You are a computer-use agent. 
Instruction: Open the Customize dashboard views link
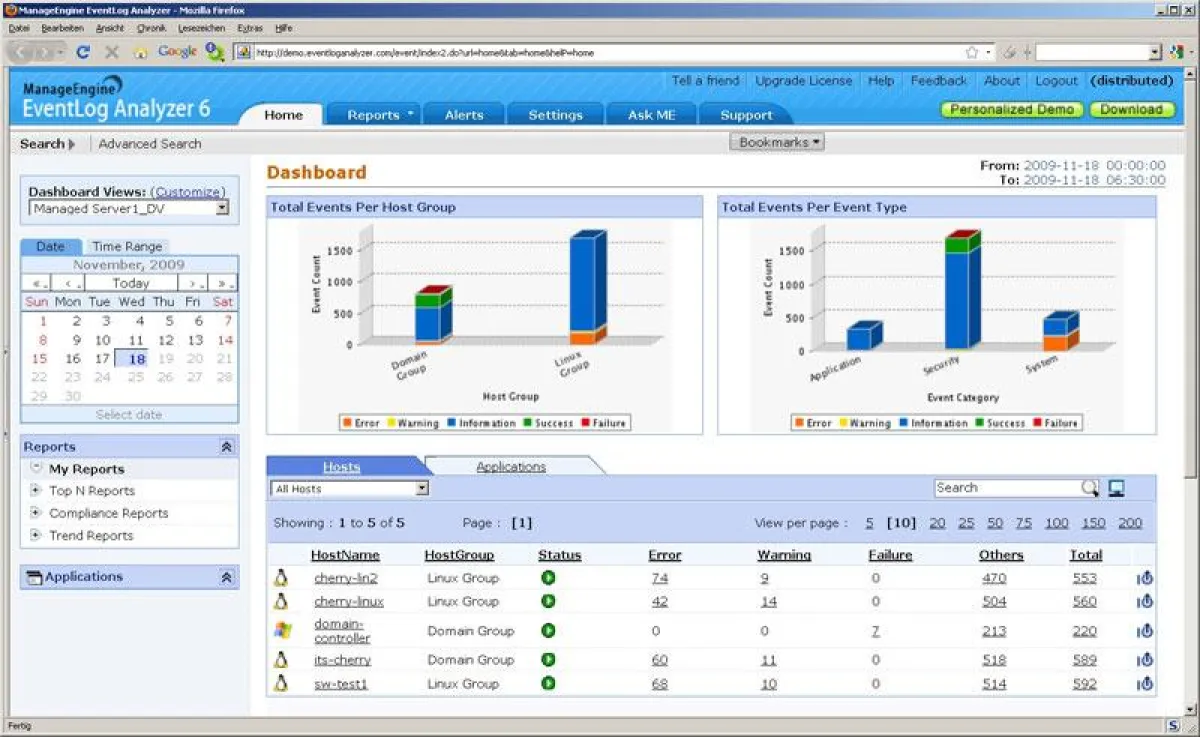186,191
